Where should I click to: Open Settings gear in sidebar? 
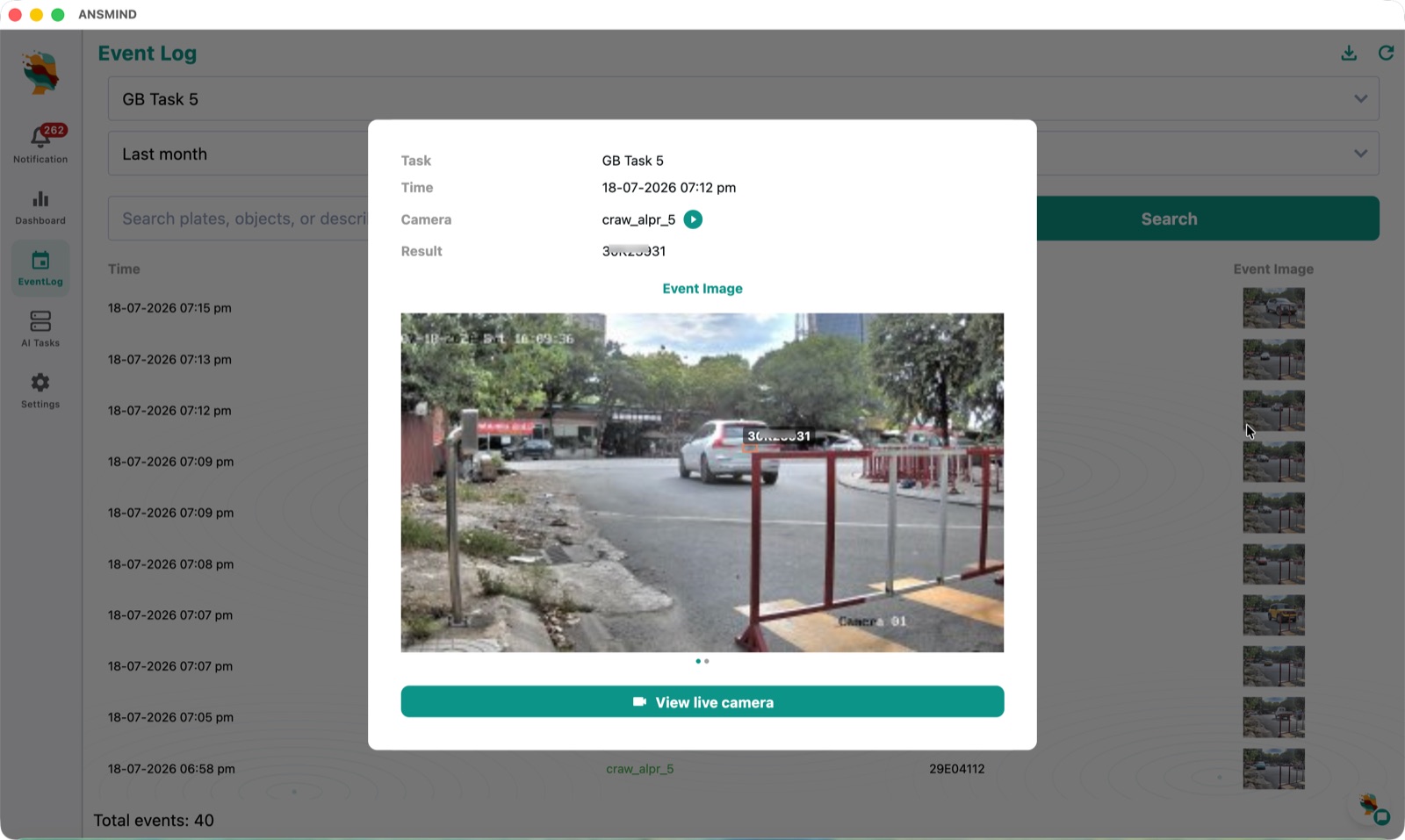pyautogui.click(x=40, y=391)
